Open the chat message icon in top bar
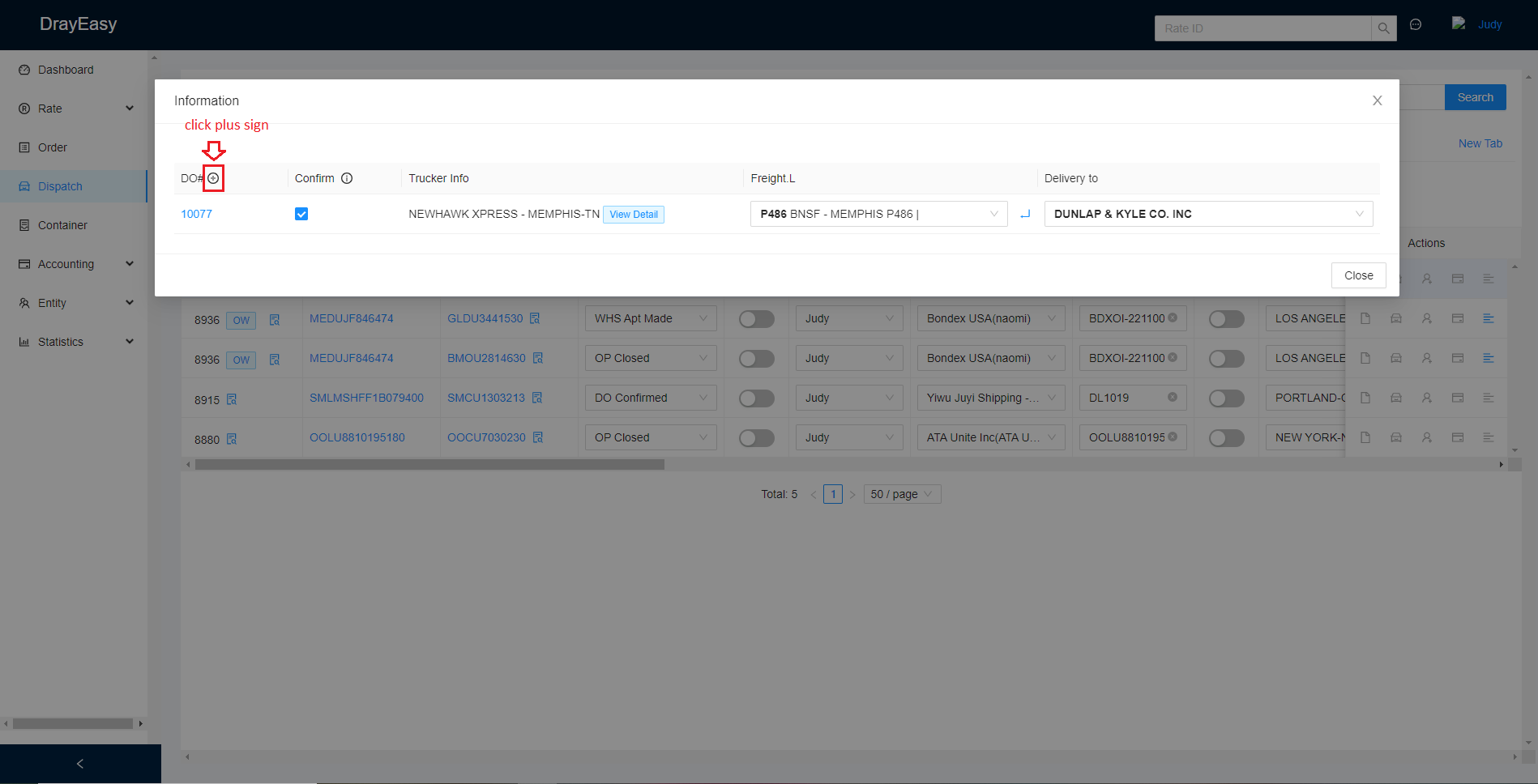 (x=1416, y=24)
